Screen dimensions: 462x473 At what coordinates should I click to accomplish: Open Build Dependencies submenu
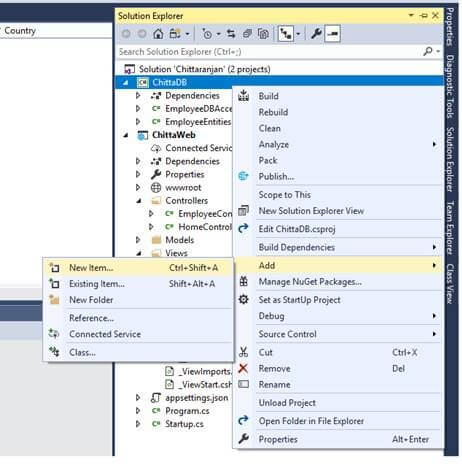(x=339, y=248)
